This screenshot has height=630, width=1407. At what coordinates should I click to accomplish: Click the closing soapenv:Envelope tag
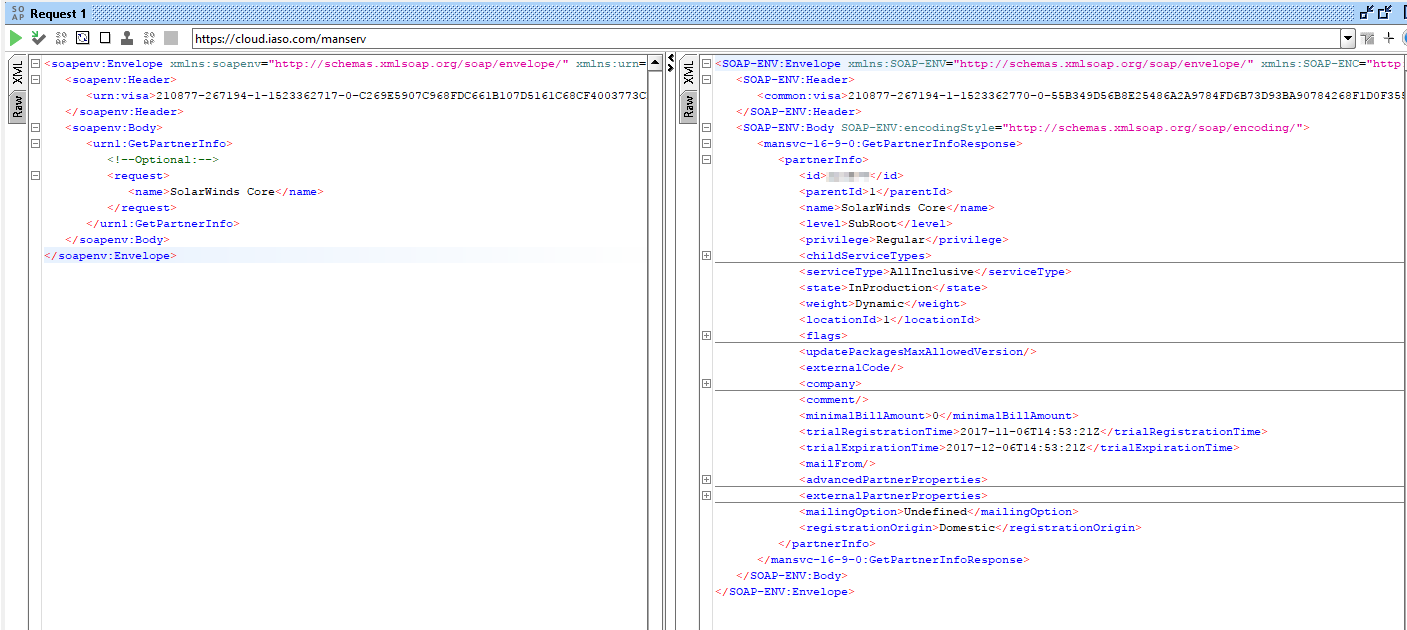pos(110,255)
